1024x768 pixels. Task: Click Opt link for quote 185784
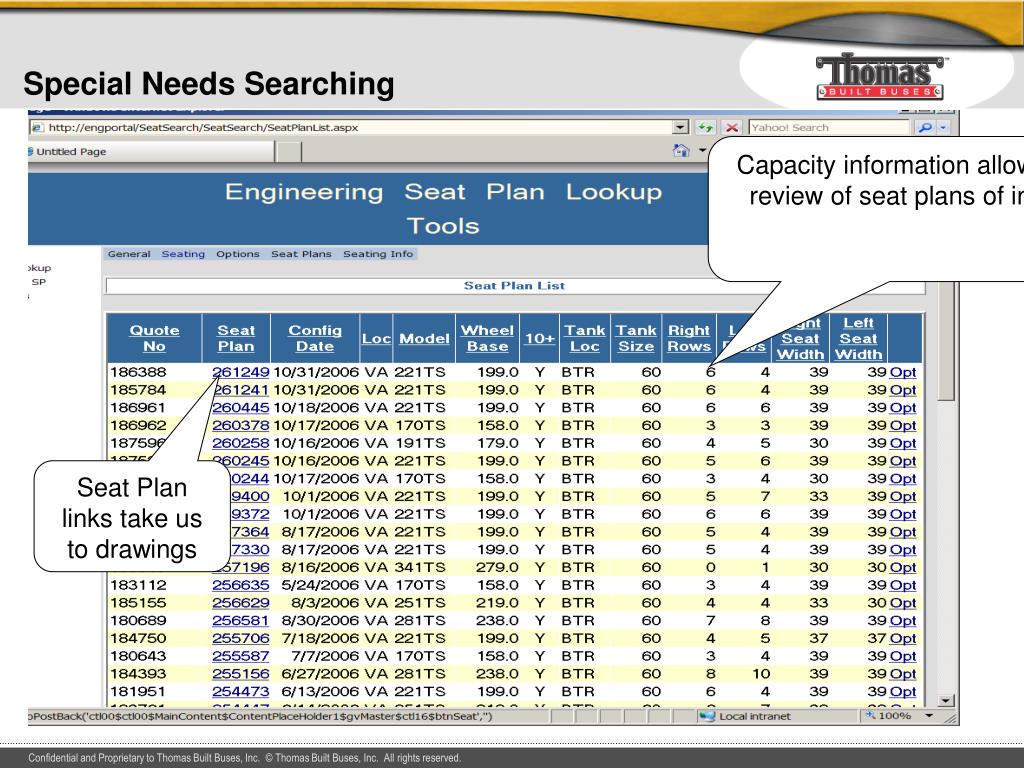pyautogui.click(x=903, y=390)
